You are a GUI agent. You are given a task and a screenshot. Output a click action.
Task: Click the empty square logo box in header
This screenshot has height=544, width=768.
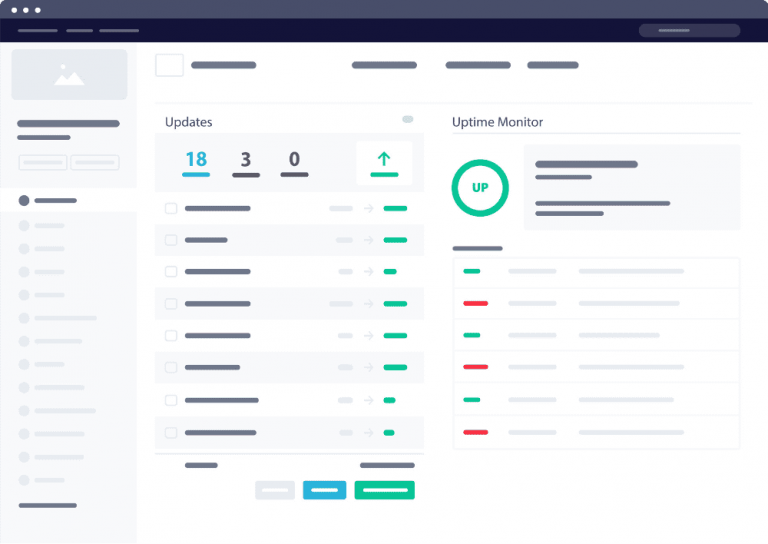169,65
